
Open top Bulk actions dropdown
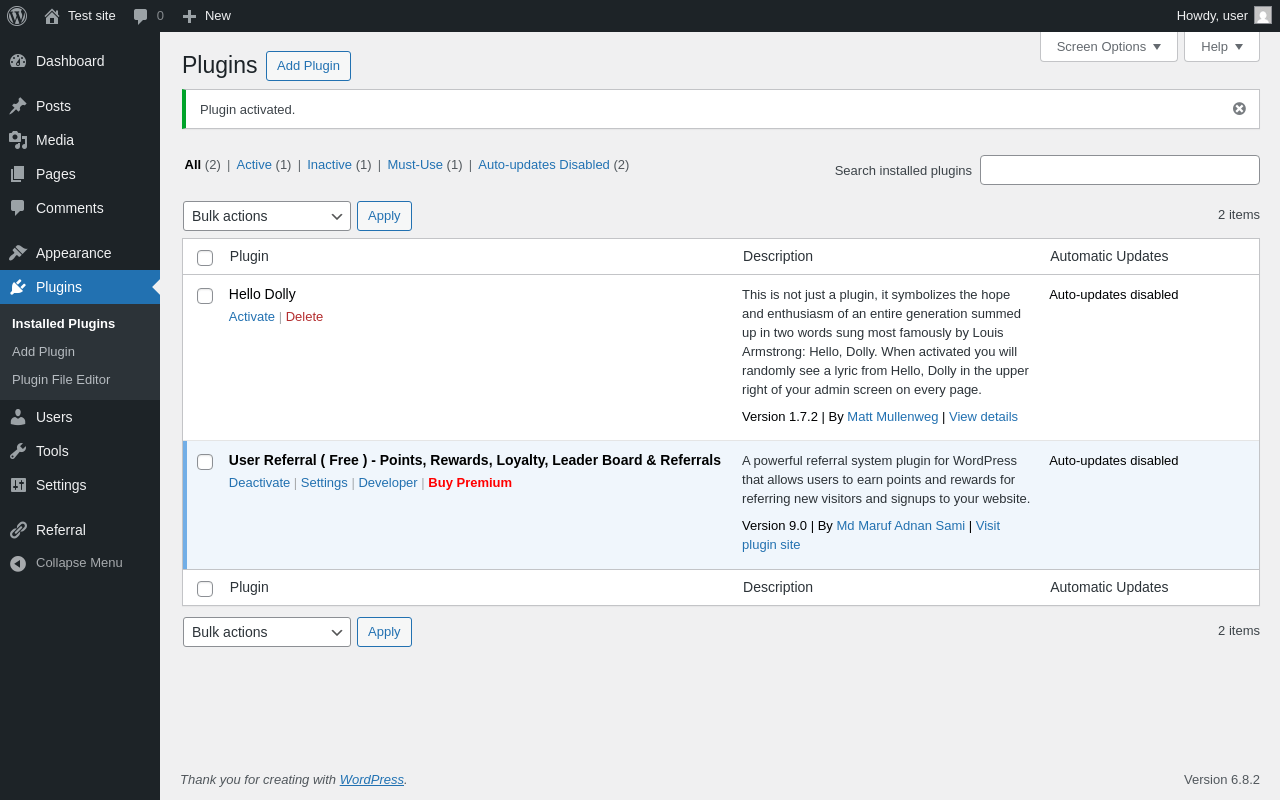267,216
